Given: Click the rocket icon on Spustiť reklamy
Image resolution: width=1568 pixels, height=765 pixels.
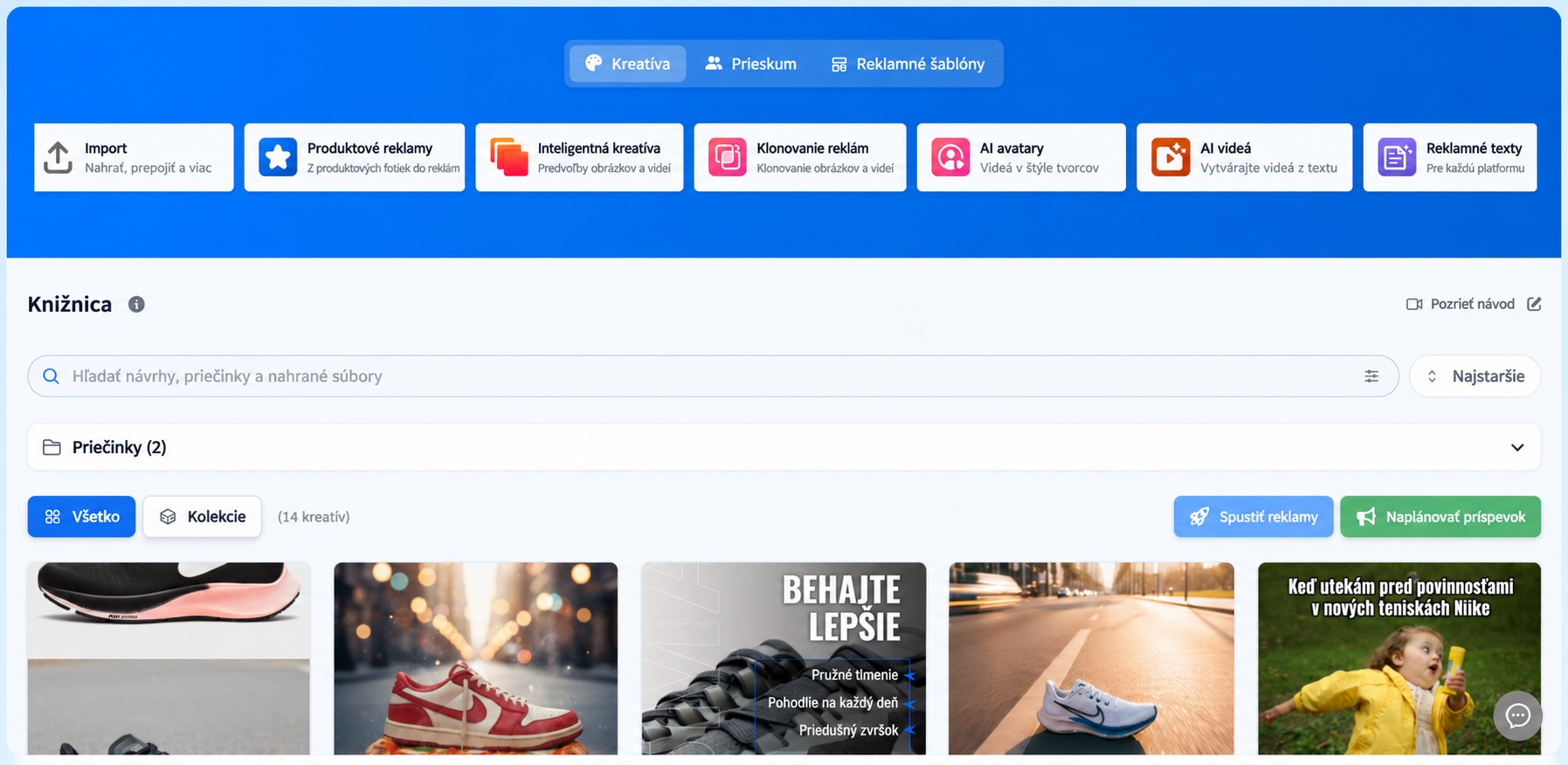Looking at the screenshot, I should (1199, 517).
